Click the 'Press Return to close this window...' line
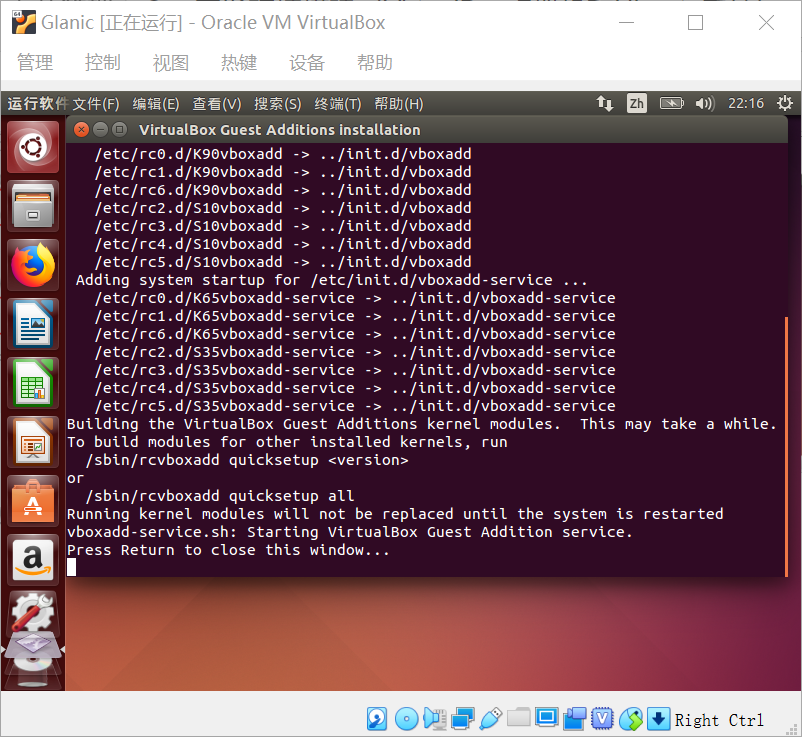The height and width of the screenshot is (737, 802). pos(228,550)
